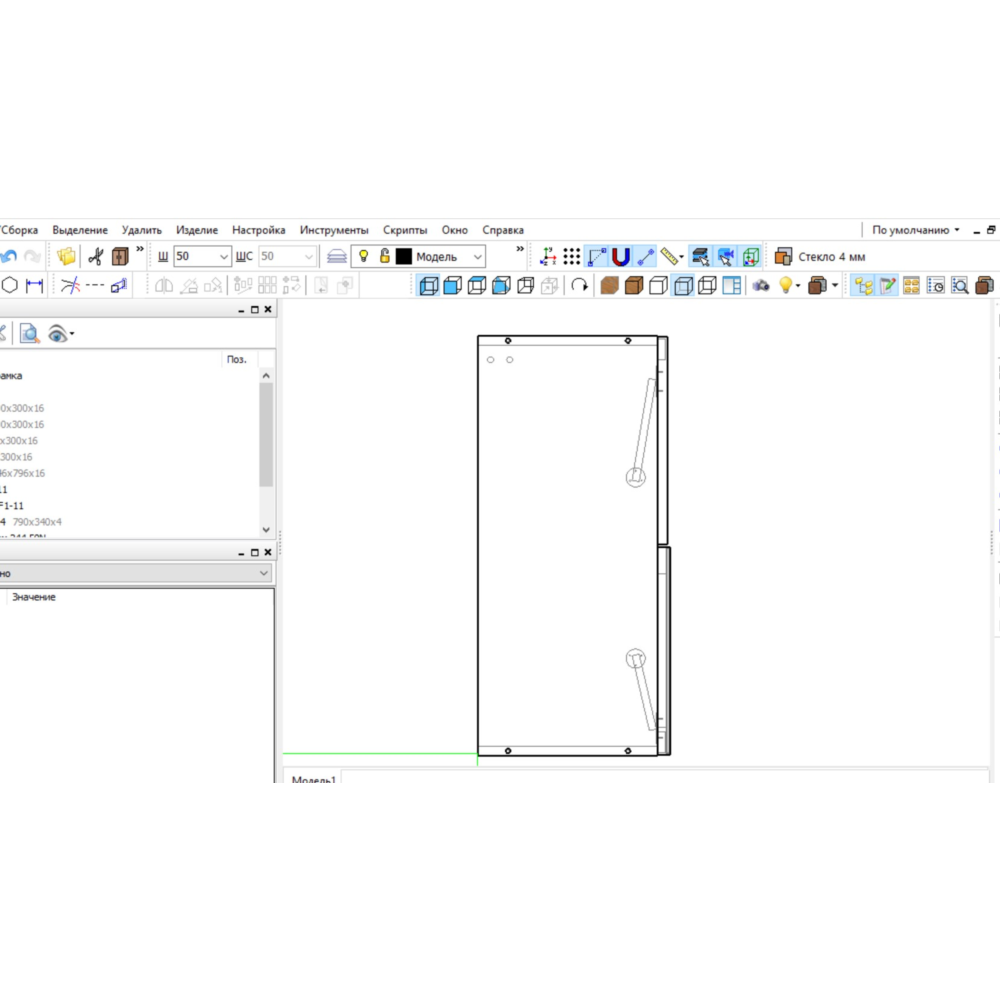The width and height of the screenshot is (1000, 1000).
Task: Click the camera icon in toolbar
Action: pyautogui.click(x=761, y=286)
